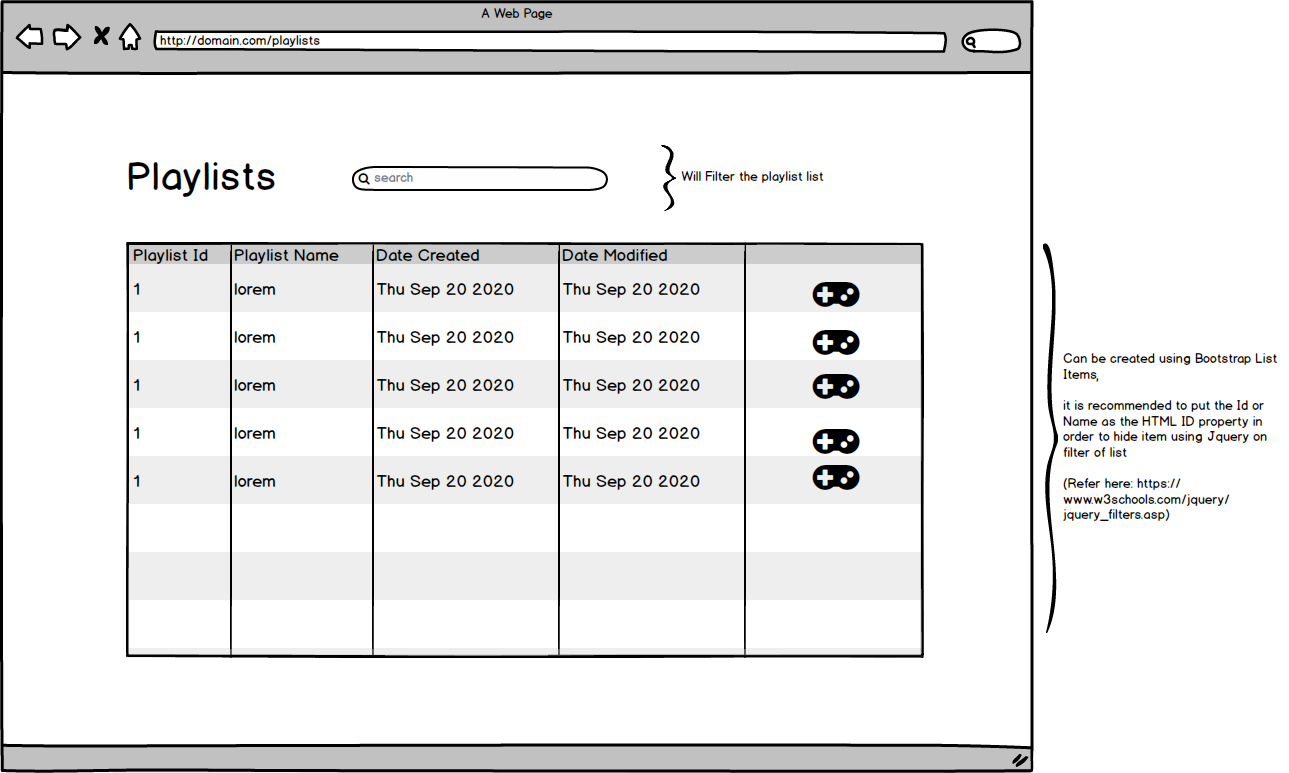Click the browser back arrow

click(30, 38)
